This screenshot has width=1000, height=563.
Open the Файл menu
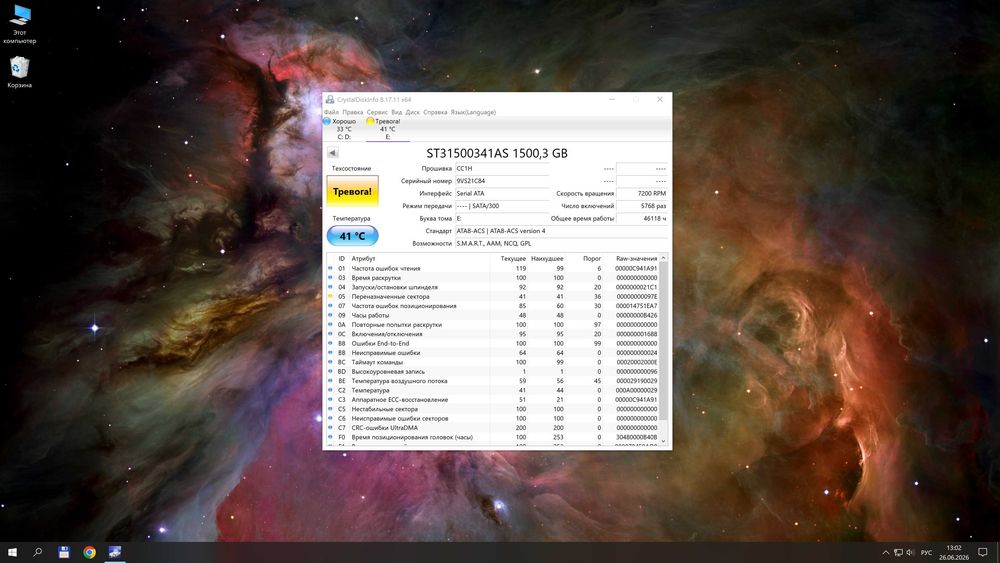point(331,112)
